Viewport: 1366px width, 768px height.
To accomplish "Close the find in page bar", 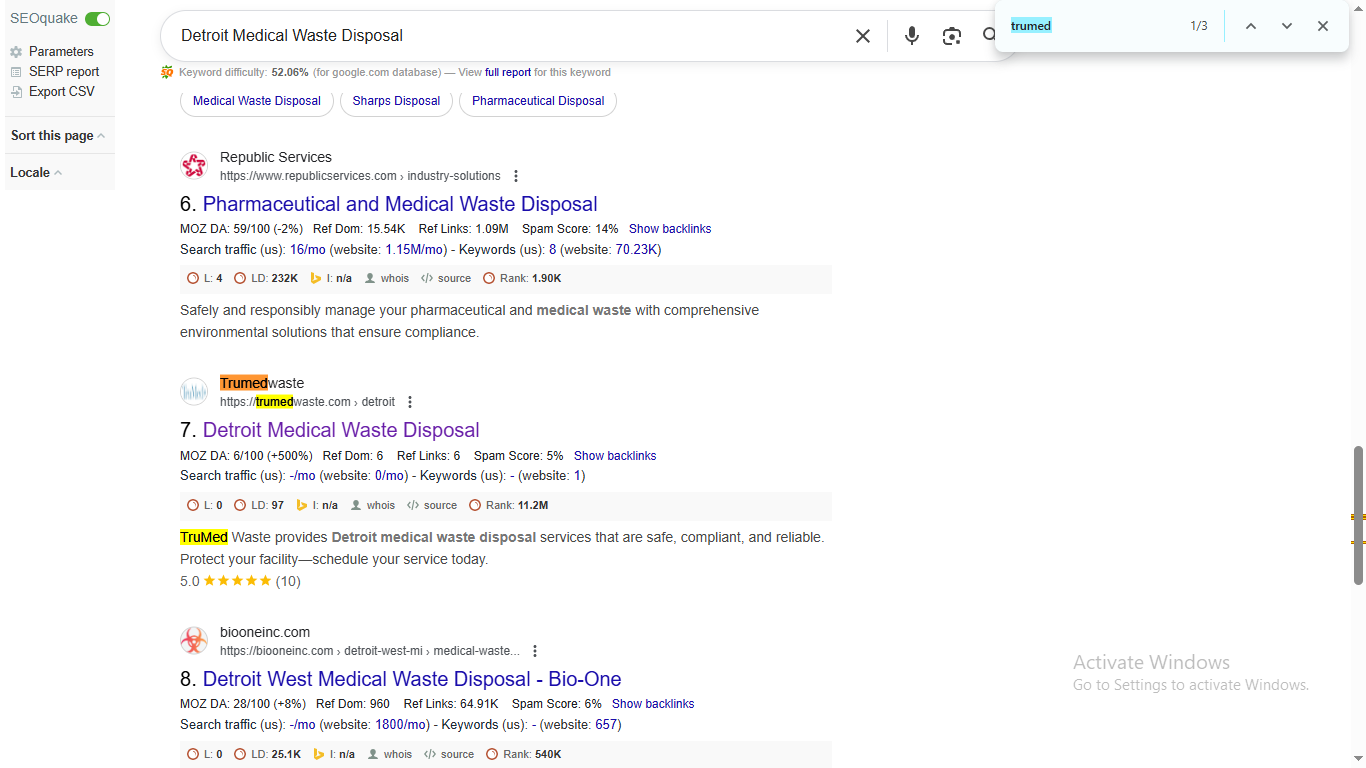I will (1323, 26).
